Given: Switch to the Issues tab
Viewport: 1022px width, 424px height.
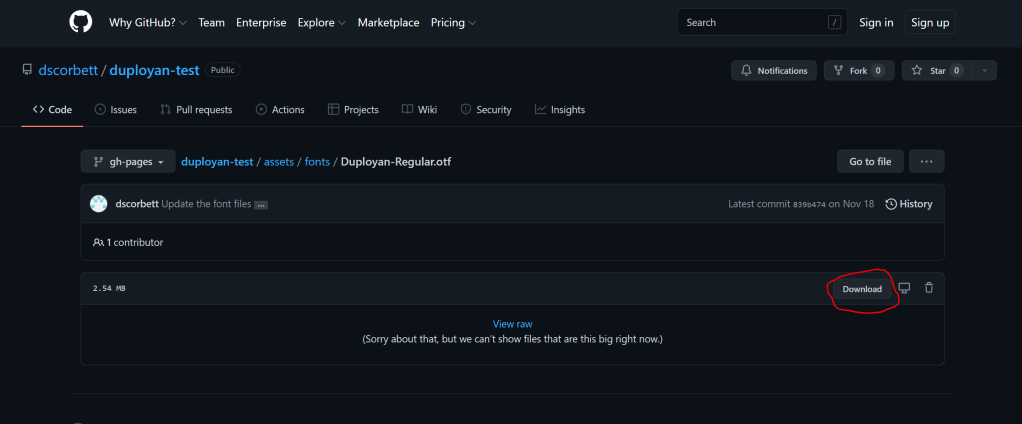Looking at the screenshot, I should pyautogui.click(x=115, y=110).
